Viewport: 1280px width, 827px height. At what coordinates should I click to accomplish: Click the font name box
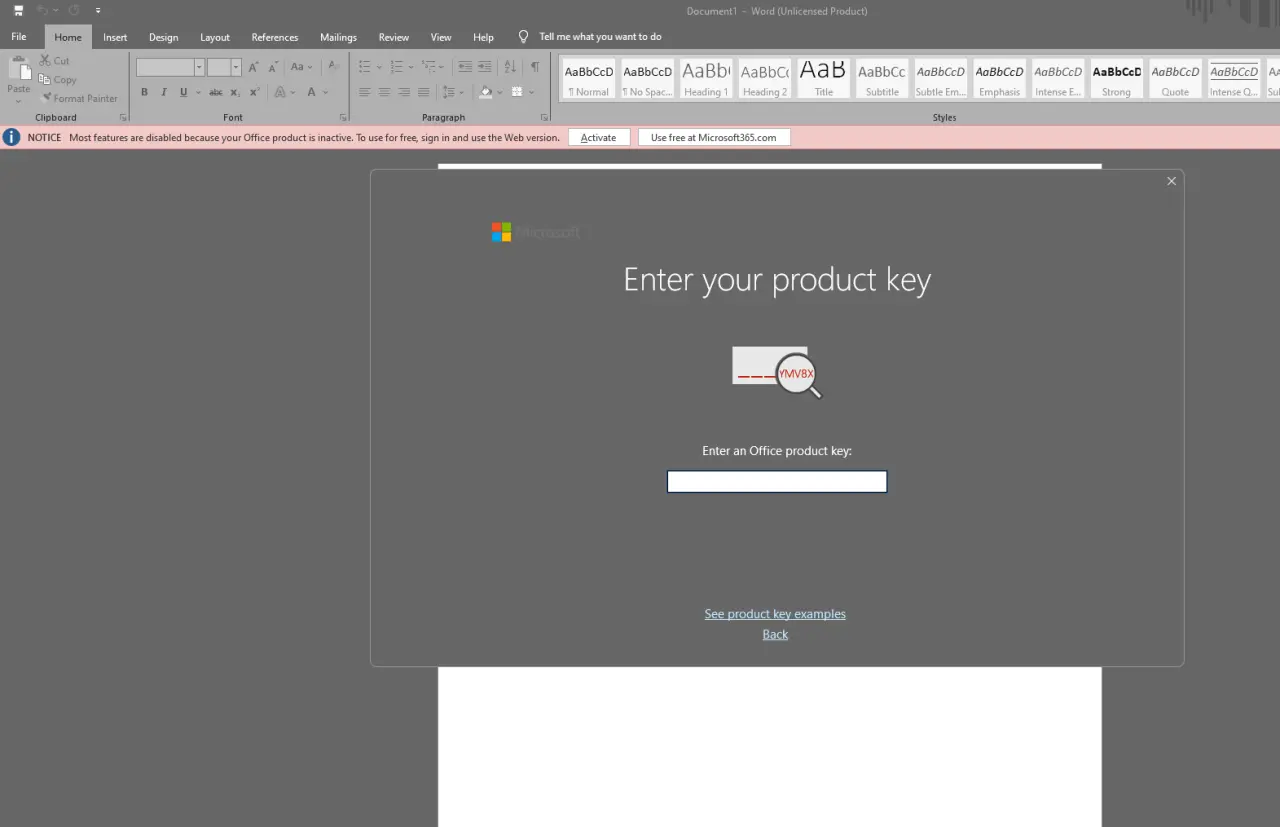pos(165,67)
